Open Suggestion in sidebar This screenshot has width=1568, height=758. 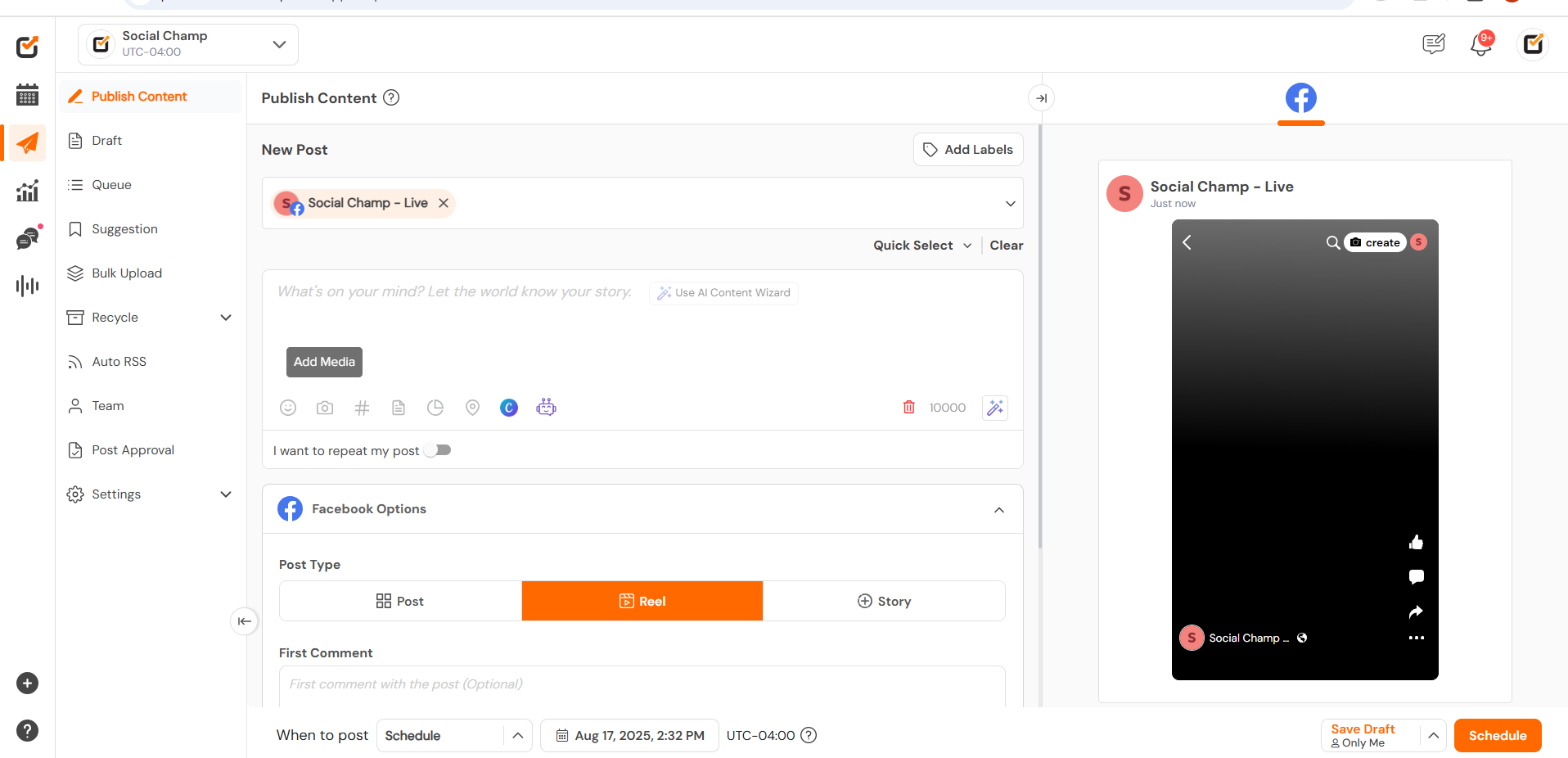click(151, 229)
